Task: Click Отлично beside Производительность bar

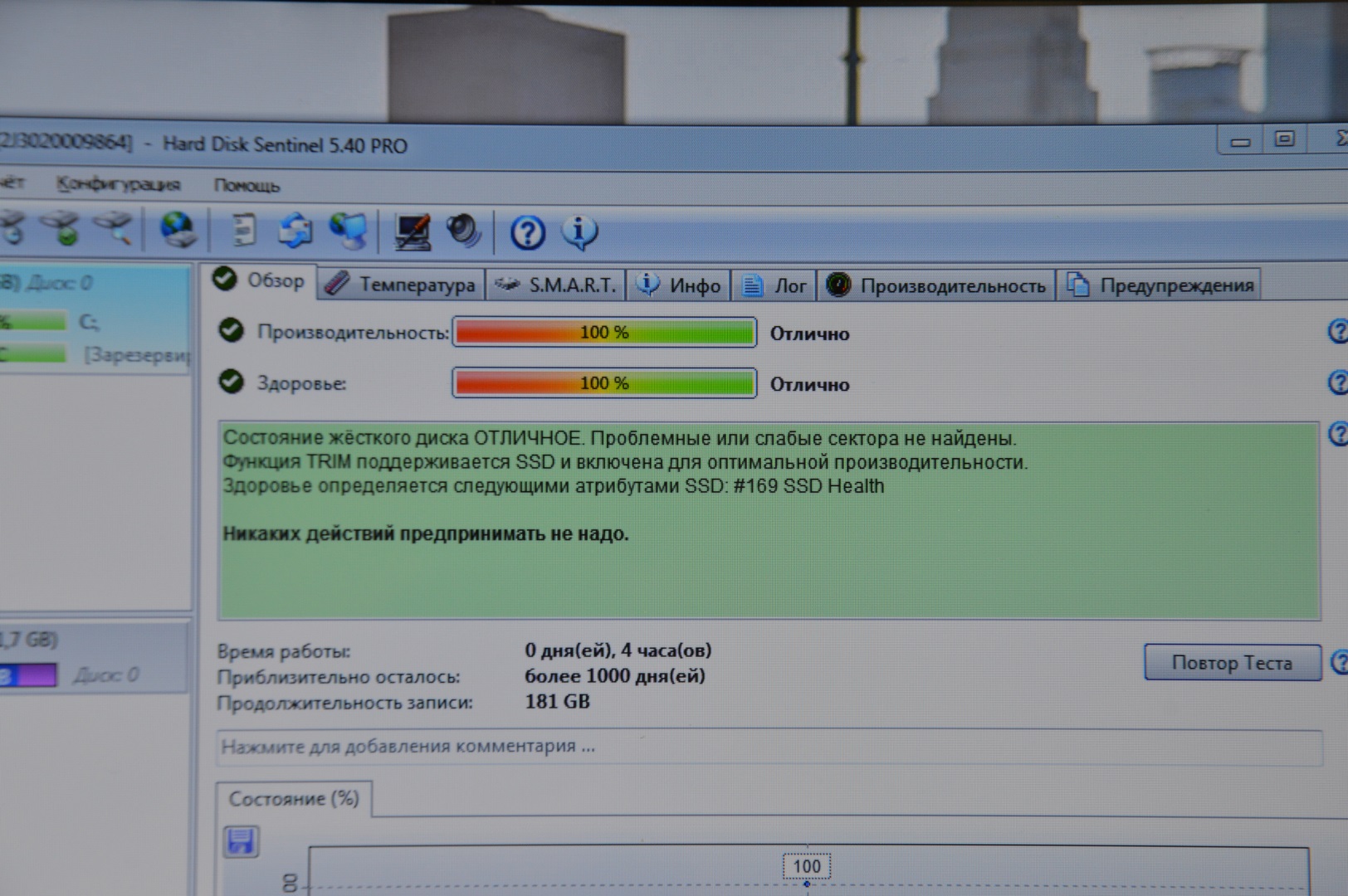Action: click(809, 334)
